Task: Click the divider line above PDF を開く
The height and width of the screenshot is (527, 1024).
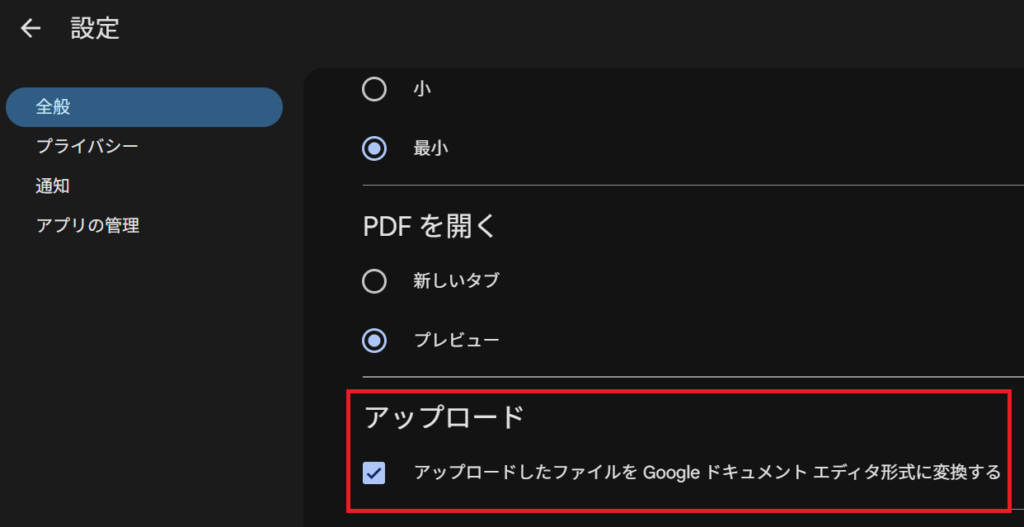Action: (690, 186)
